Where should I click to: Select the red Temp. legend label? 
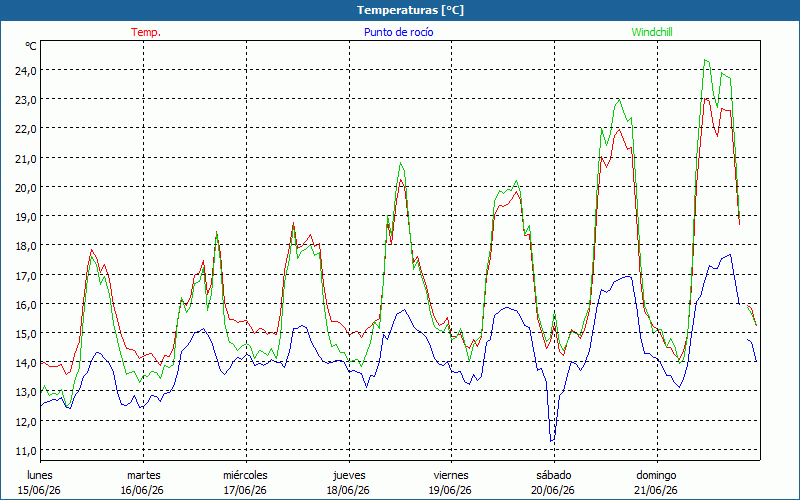146,32
